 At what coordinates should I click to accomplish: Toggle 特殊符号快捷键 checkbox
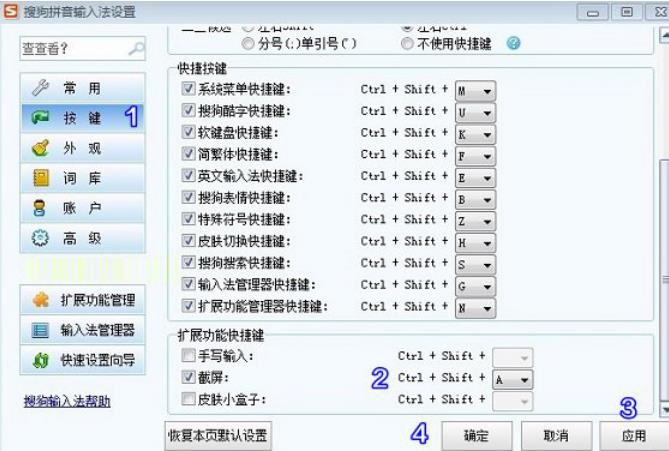tap(188, 219)
